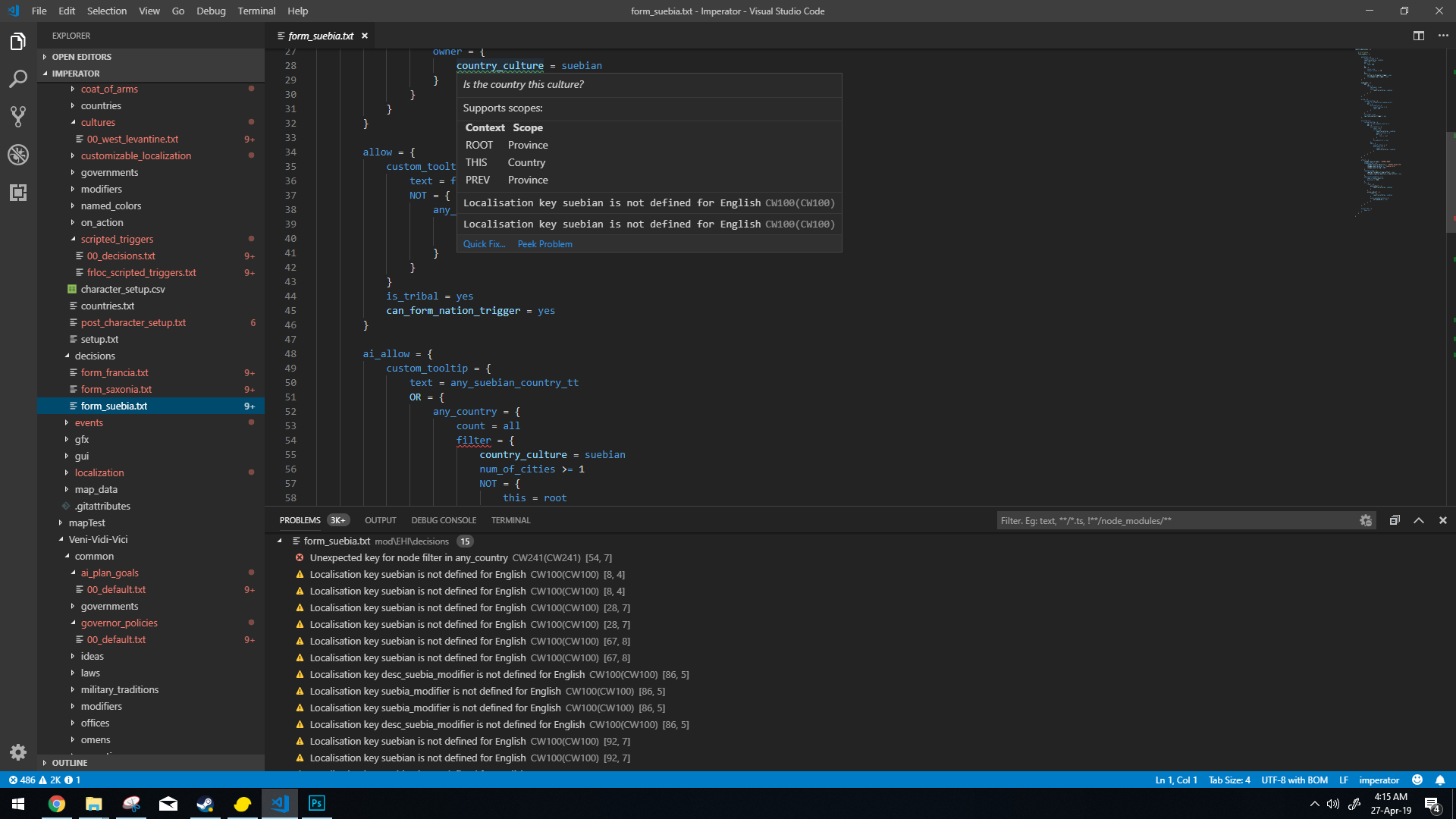Viewport: 1456px width, 819px height.
Task: Open the Extensions view
Action: pyautogui.click(x=18, y=193)
